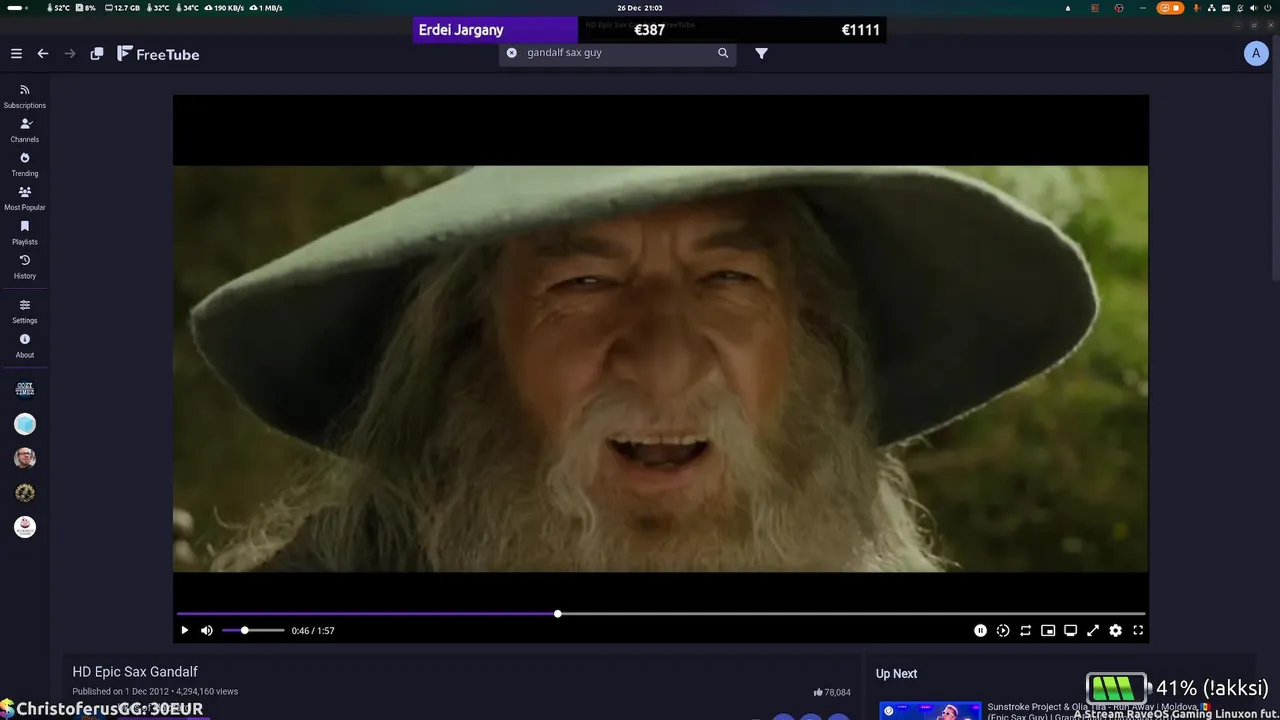Open Trending in the sidebar
This screenshot has height=720, width=1280.
(x=25, y=164)
